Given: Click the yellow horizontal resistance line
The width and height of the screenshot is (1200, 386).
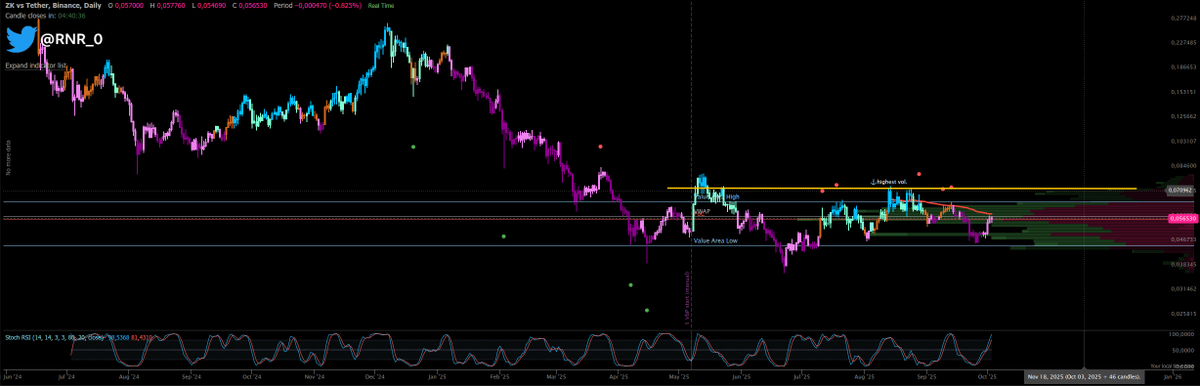Looking at the screenshot, I should click(902, 188).
